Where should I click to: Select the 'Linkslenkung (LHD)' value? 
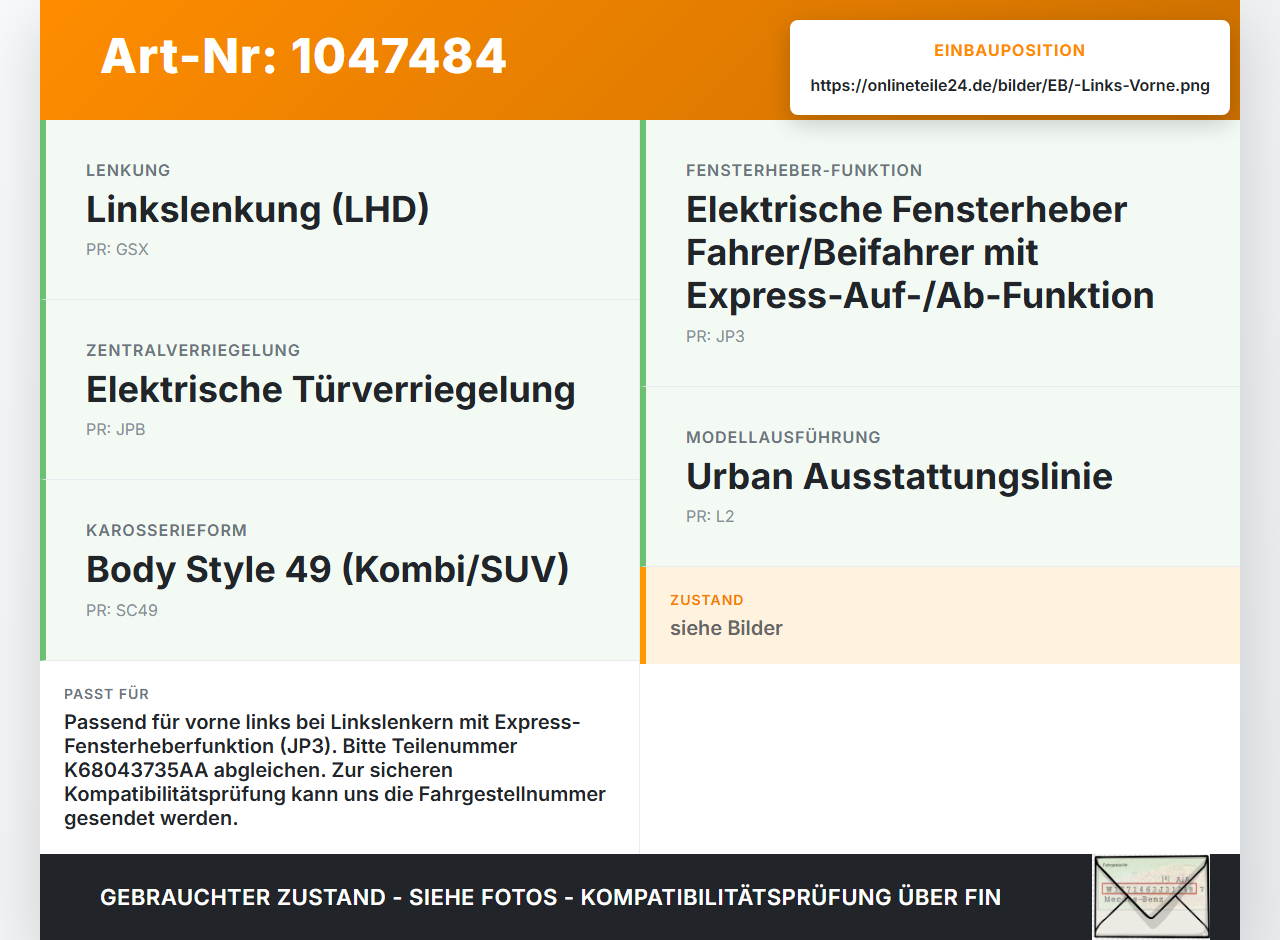(x=257, y=210)
